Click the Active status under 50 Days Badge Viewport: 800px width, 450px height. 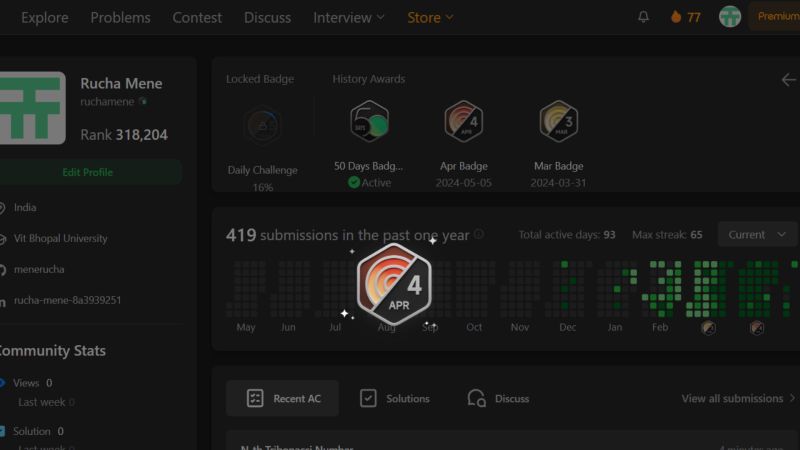click(369, 182)
